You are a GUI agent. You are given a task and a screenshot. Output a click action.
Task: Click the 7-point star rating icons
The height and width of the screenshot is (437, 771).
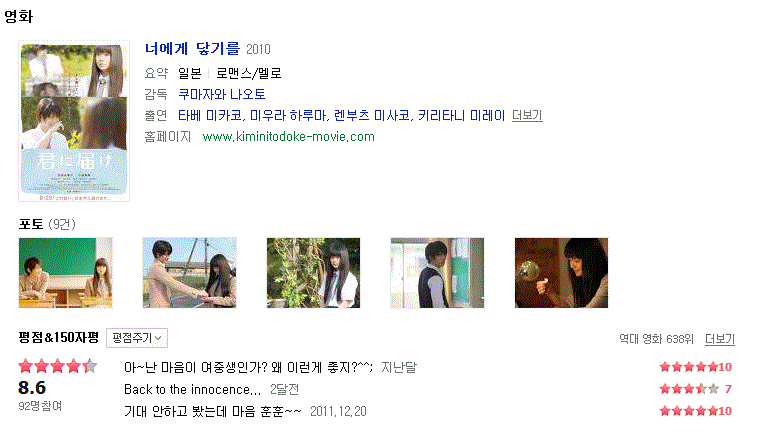click(689, 389)
